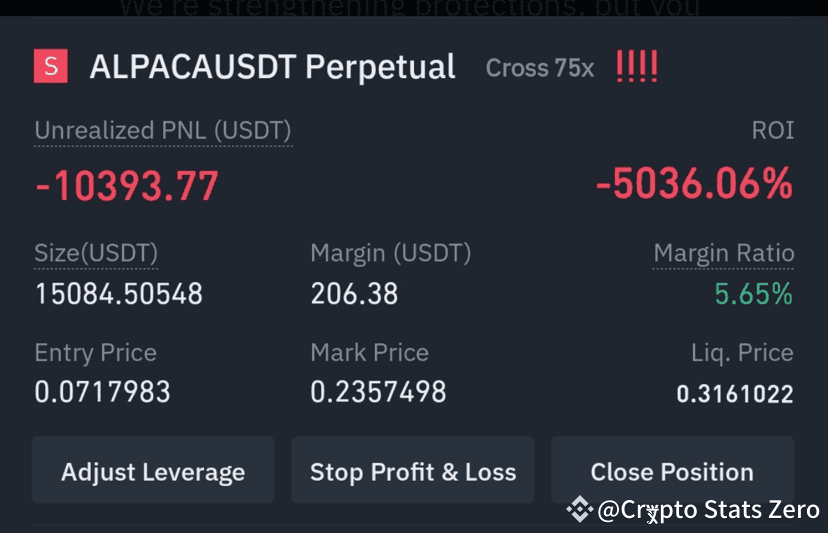Click the 0.3161022 liquidation price value

735,394
